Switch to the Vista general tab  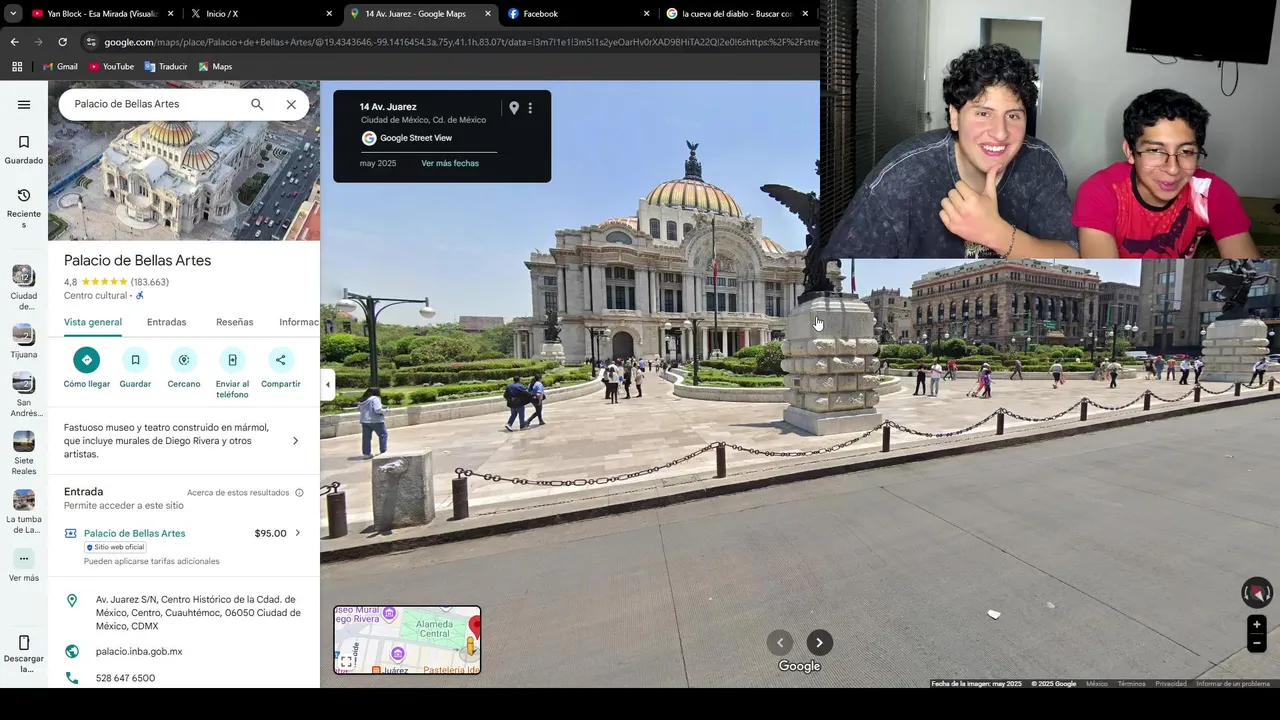(93, 322)
